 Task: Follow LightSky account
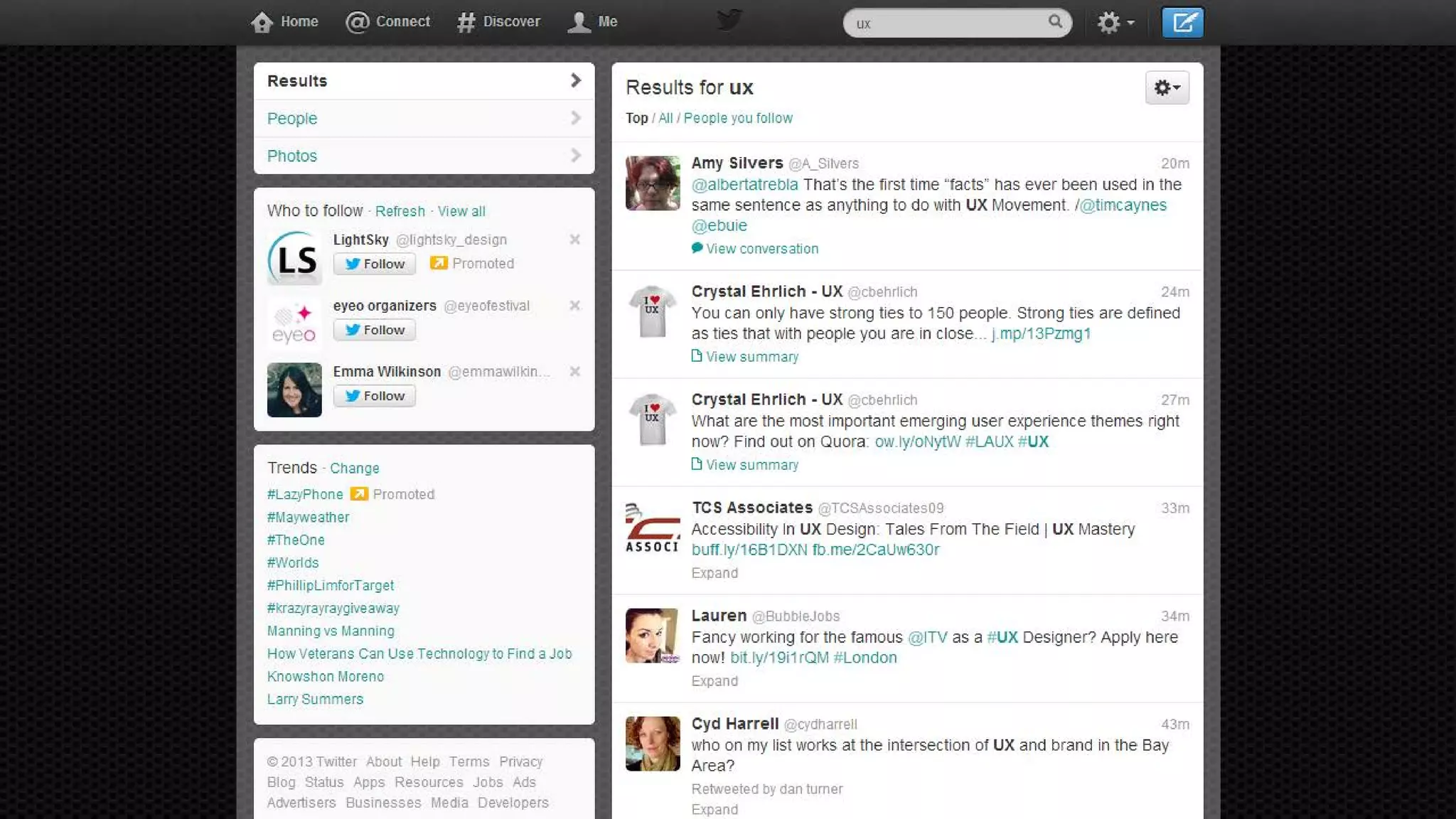click(375, 264)
